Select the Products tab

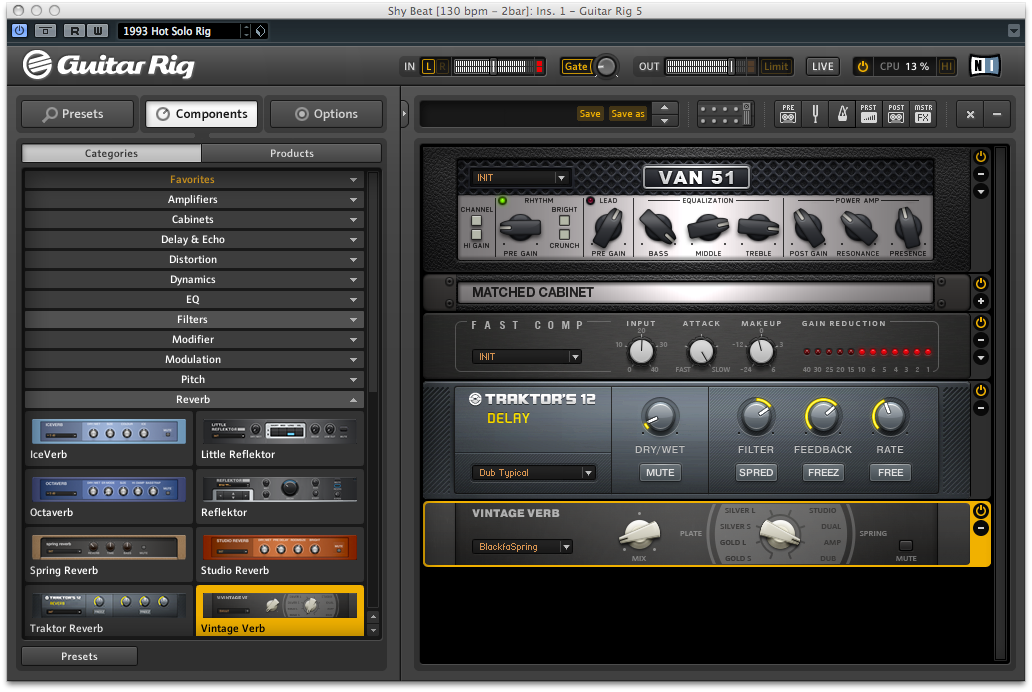click(x=292, y=153)
